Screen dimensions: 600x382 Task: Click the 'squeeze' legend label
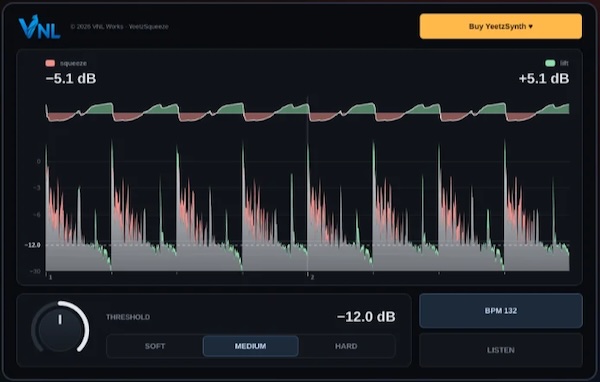click(x=73, y=63)
